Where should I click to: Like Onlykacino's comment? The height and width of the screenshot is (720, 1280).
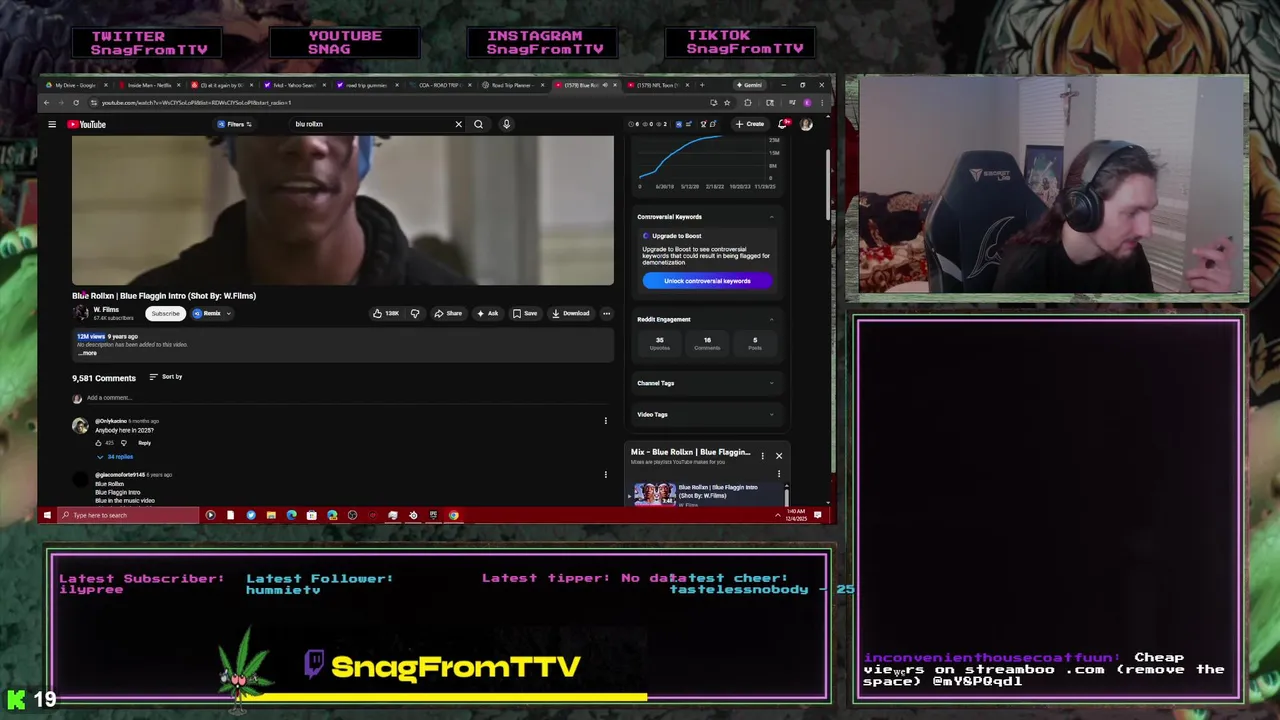pos(99,443)
